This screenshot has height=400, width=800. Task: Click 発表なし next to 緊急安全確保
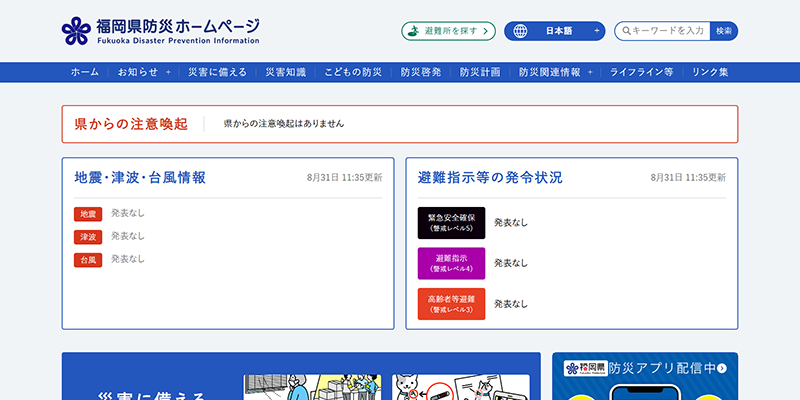511,223
